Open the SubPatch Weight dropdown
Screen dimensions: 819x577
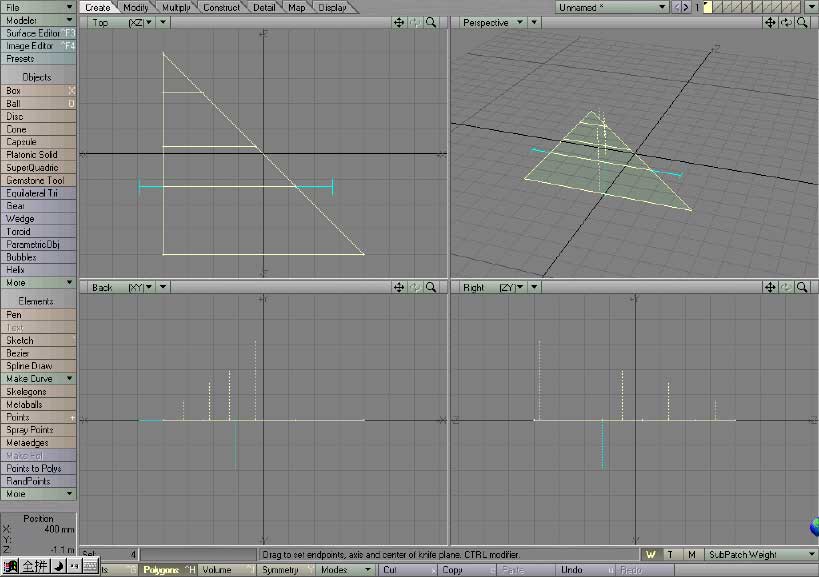[760, 554]
